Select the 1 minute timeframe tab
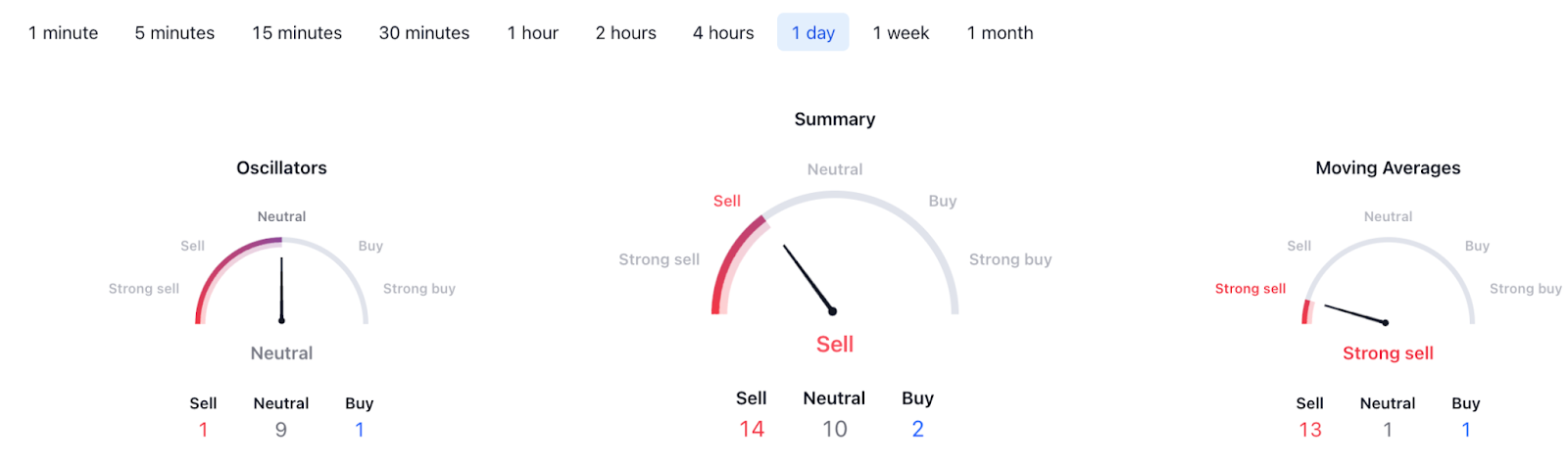 [63, 33]
